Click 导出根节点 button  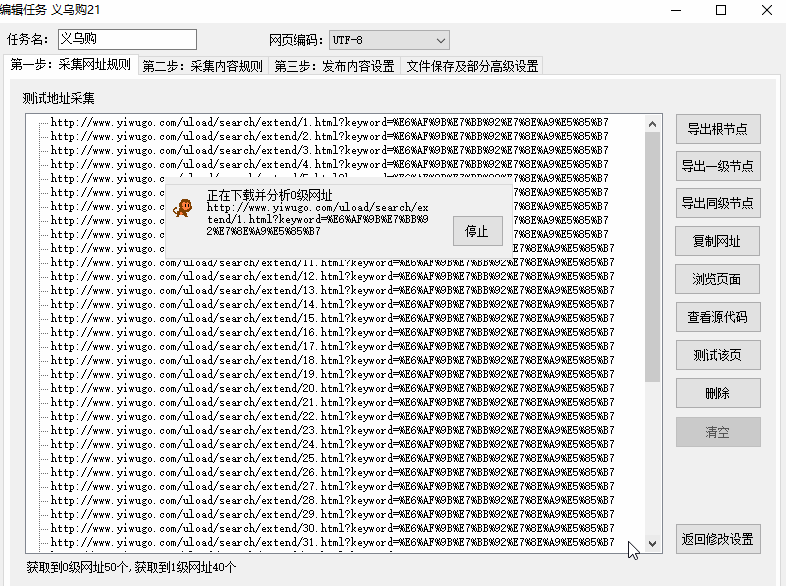pos(718,129)
